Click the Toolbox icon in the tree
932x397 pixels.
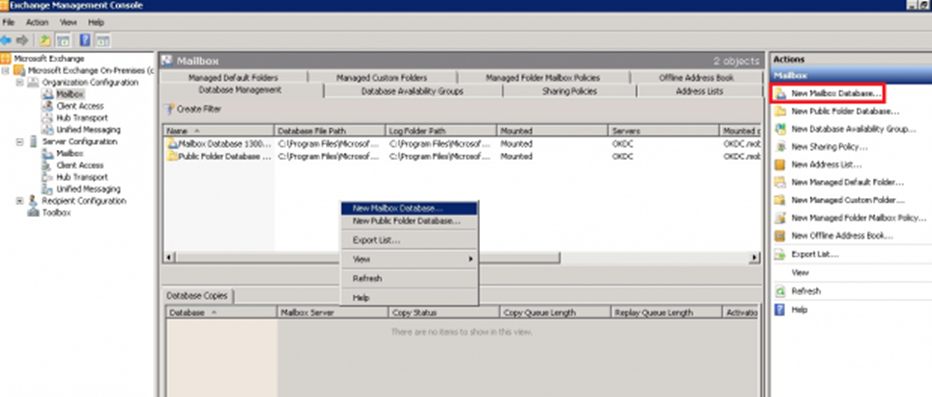pos(33,213)
